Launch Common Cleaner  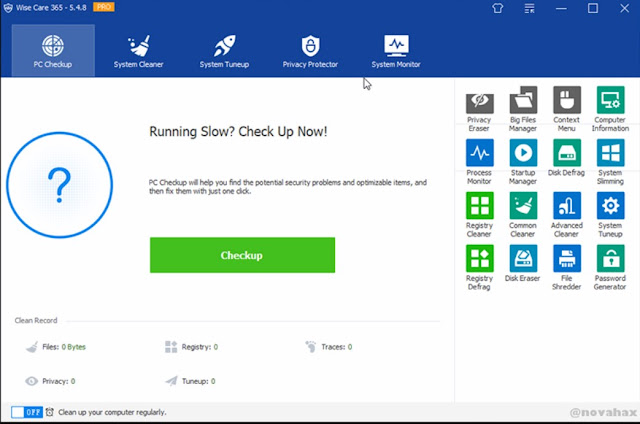click(x=523, y=215)
